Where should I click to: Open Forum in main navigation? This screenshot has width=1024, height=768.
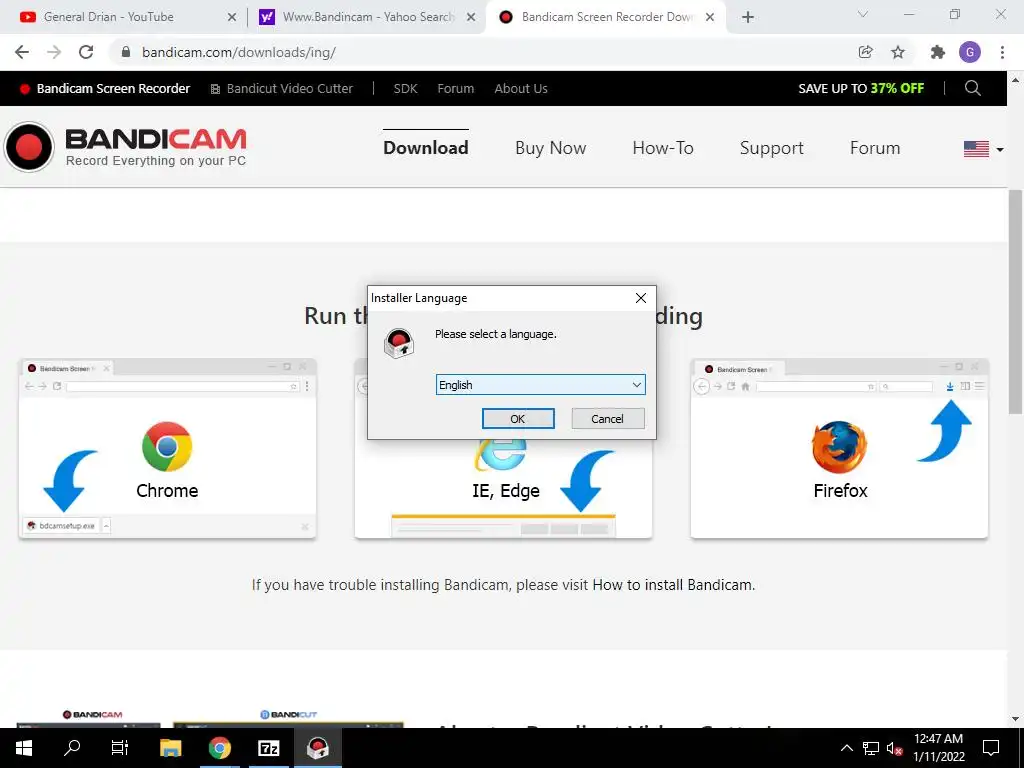874,148
